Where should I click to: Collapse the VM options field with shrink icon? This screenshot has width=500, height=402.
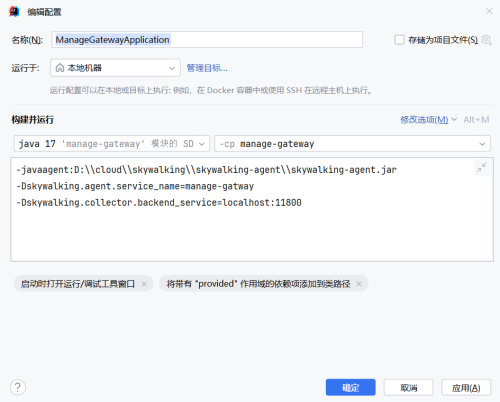[482, 168]
